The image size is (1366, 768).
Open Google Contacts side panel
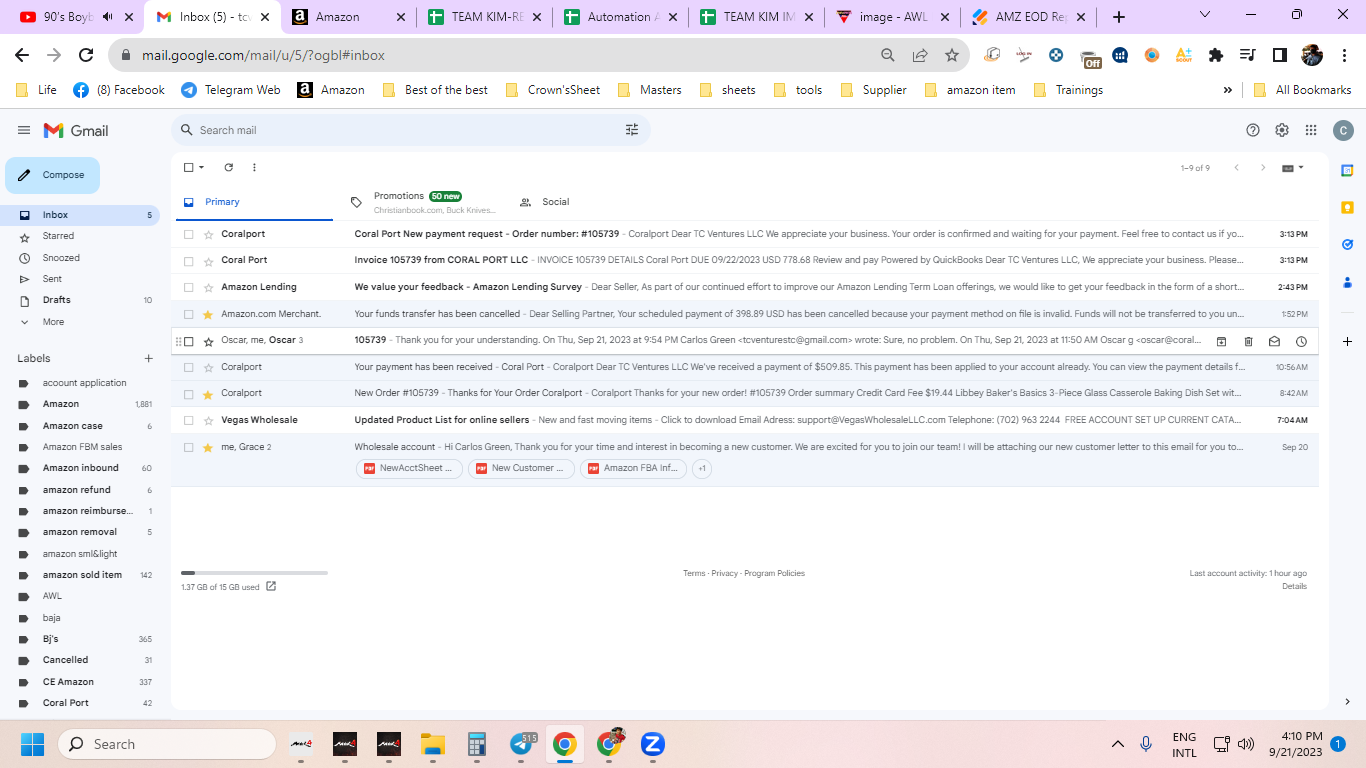tap(1347, 281)
